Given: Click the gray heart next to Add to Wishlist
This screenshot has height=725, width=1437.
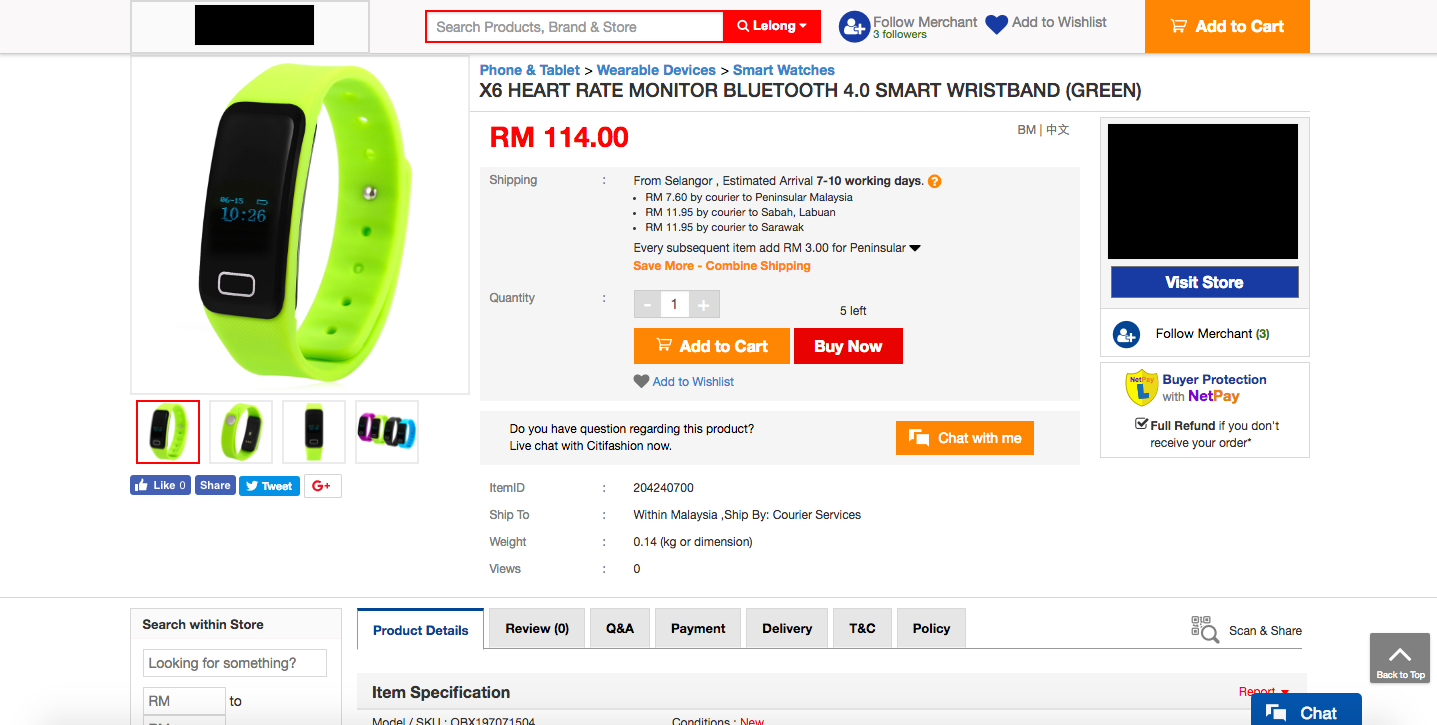Looking at the screenshot, I should click(x=641, y=381).
